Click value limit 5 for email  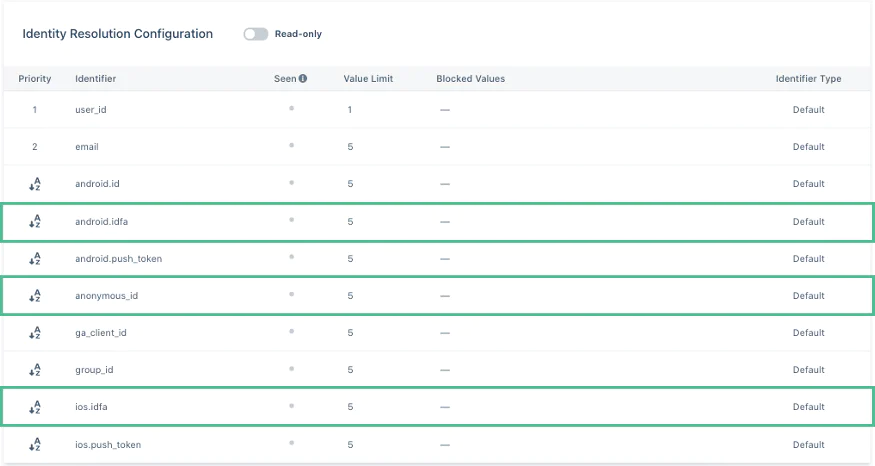(350, 147)
